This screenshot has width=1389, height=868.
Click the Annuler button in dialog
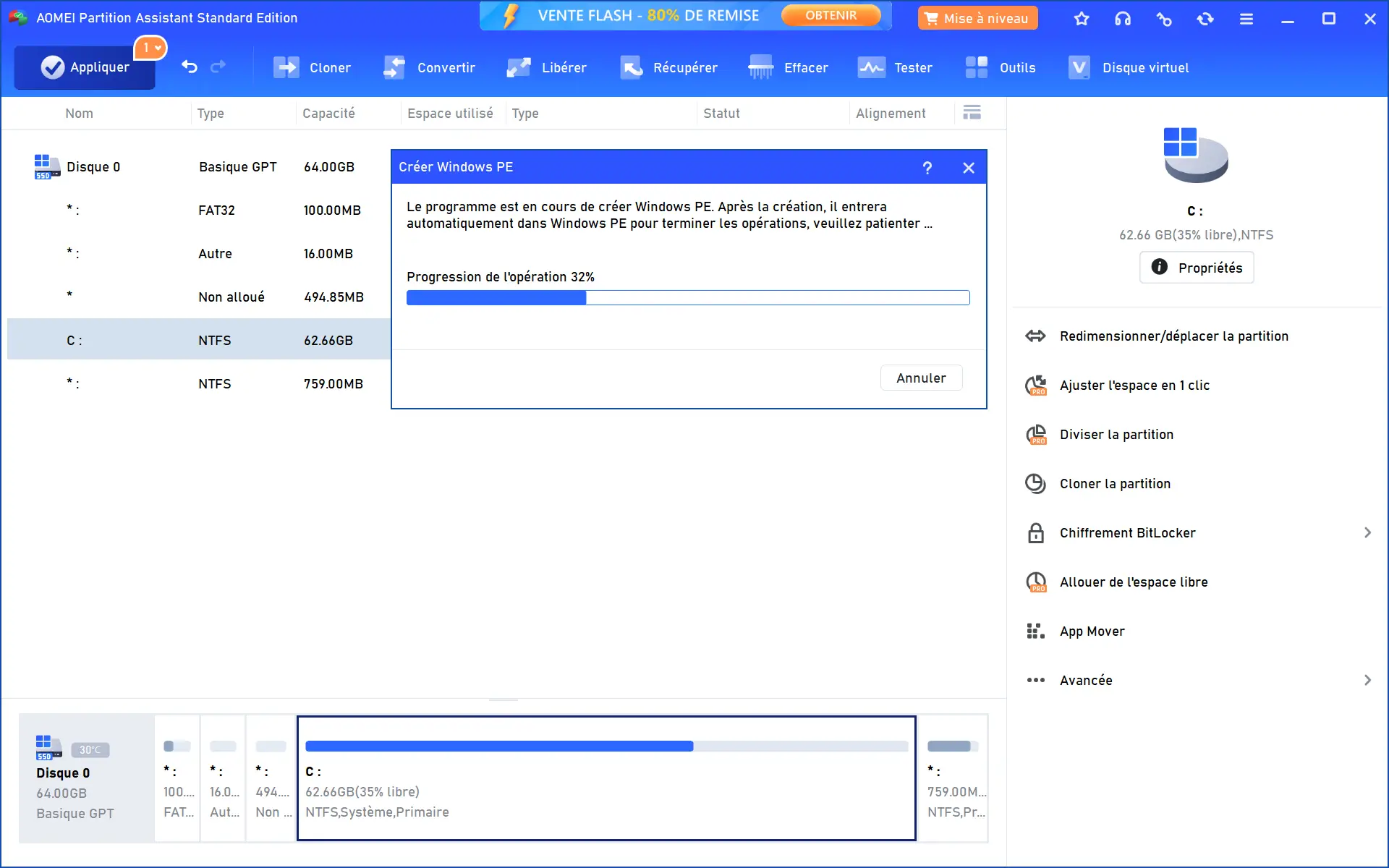point(921,378)
